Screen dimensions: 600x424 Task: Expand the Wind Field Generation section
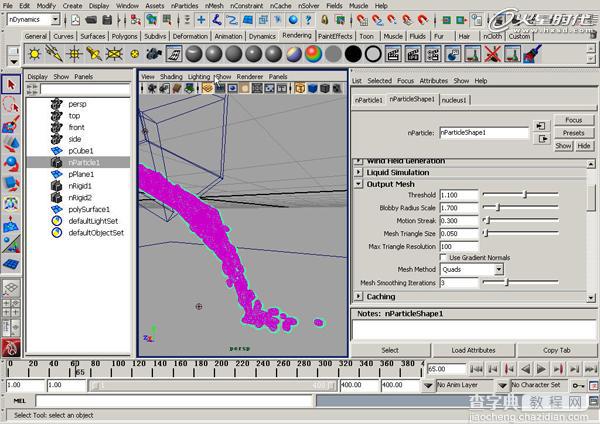[358, 161]
